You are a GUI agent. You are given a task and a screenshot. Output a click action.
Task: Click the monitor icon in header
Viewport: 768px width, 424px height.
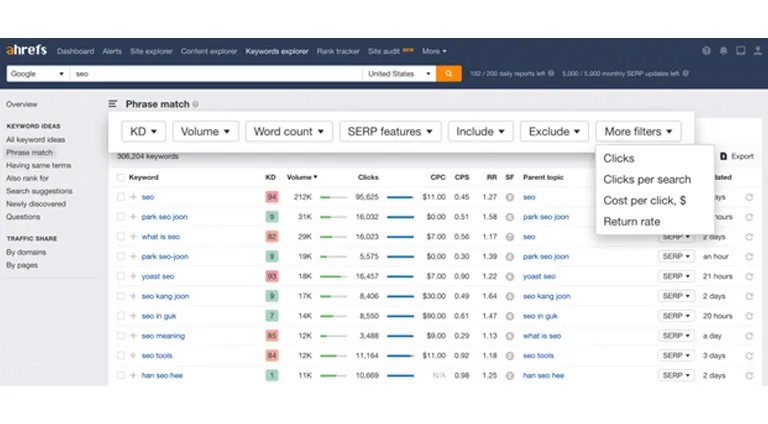pyautogui.click(x=741, y=50)
